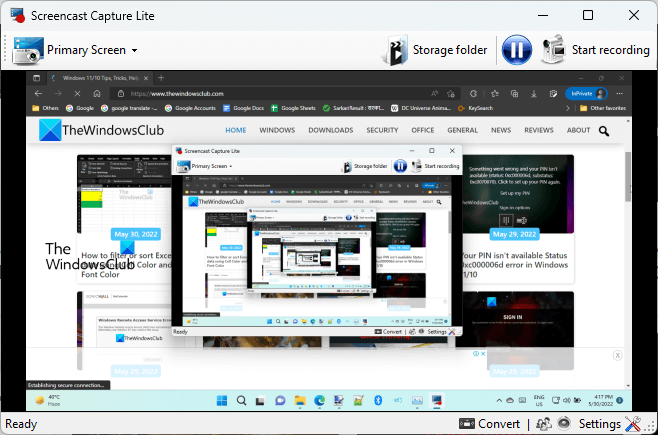Close the Windows 11/10 Tips tab
Image resolution: width=658 pixels, height=435 pixels.
point(146,78)
